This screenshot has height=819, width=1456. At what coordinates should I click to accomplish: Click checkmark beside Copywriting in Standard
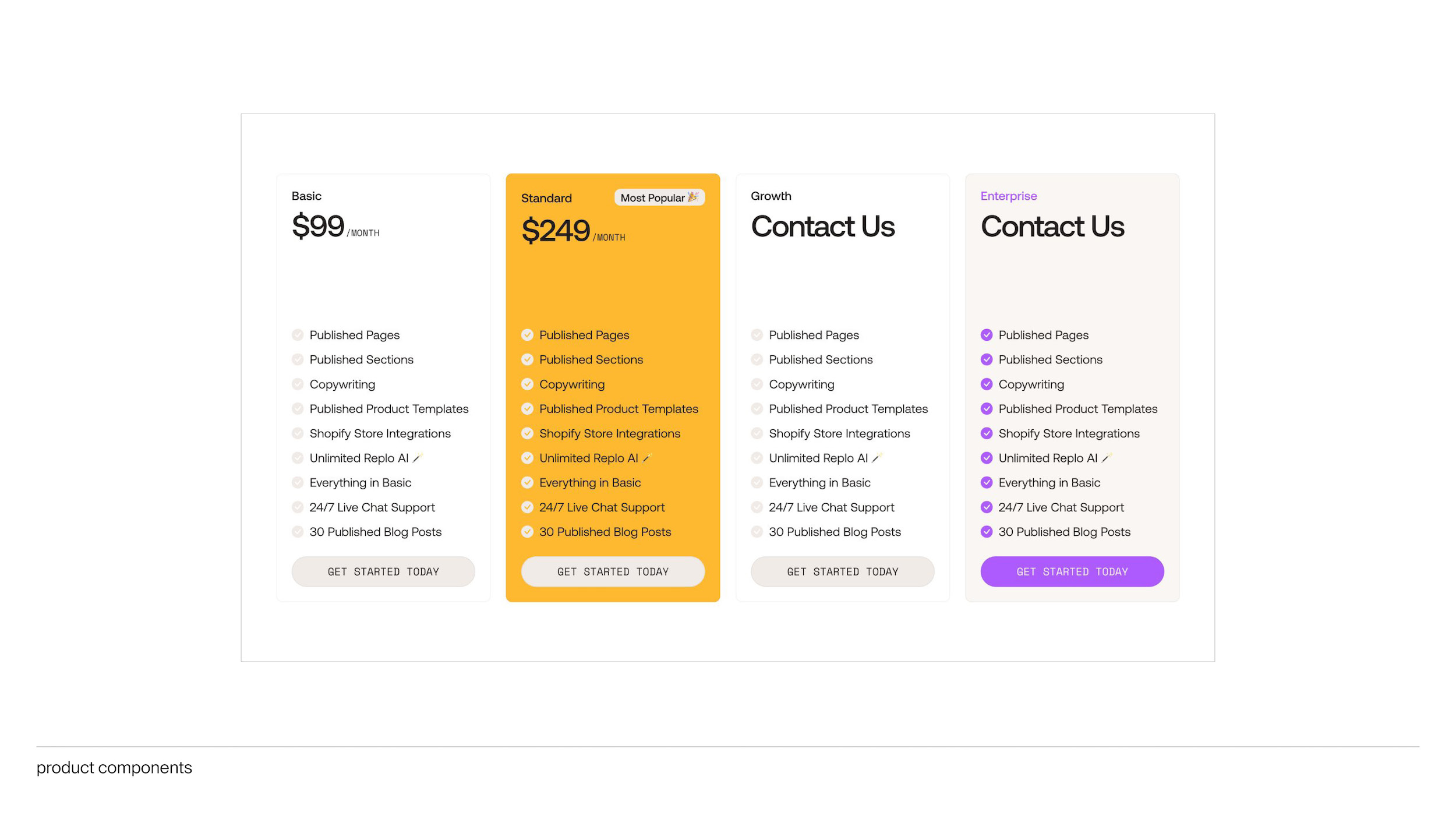pos(527,384)
